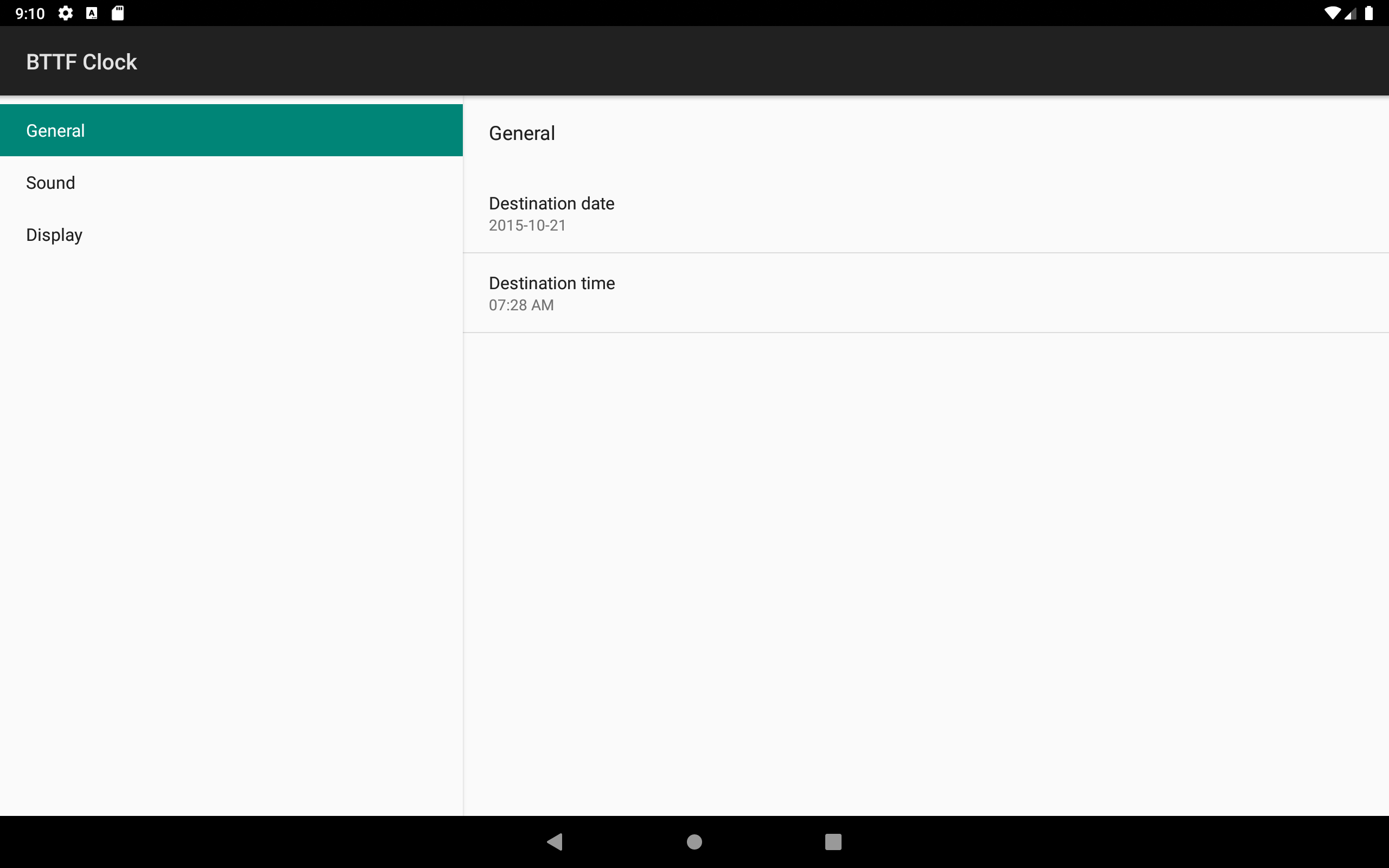Open the Destination time preference
This screenshot has height=868, width=1389.
[926, 293]
